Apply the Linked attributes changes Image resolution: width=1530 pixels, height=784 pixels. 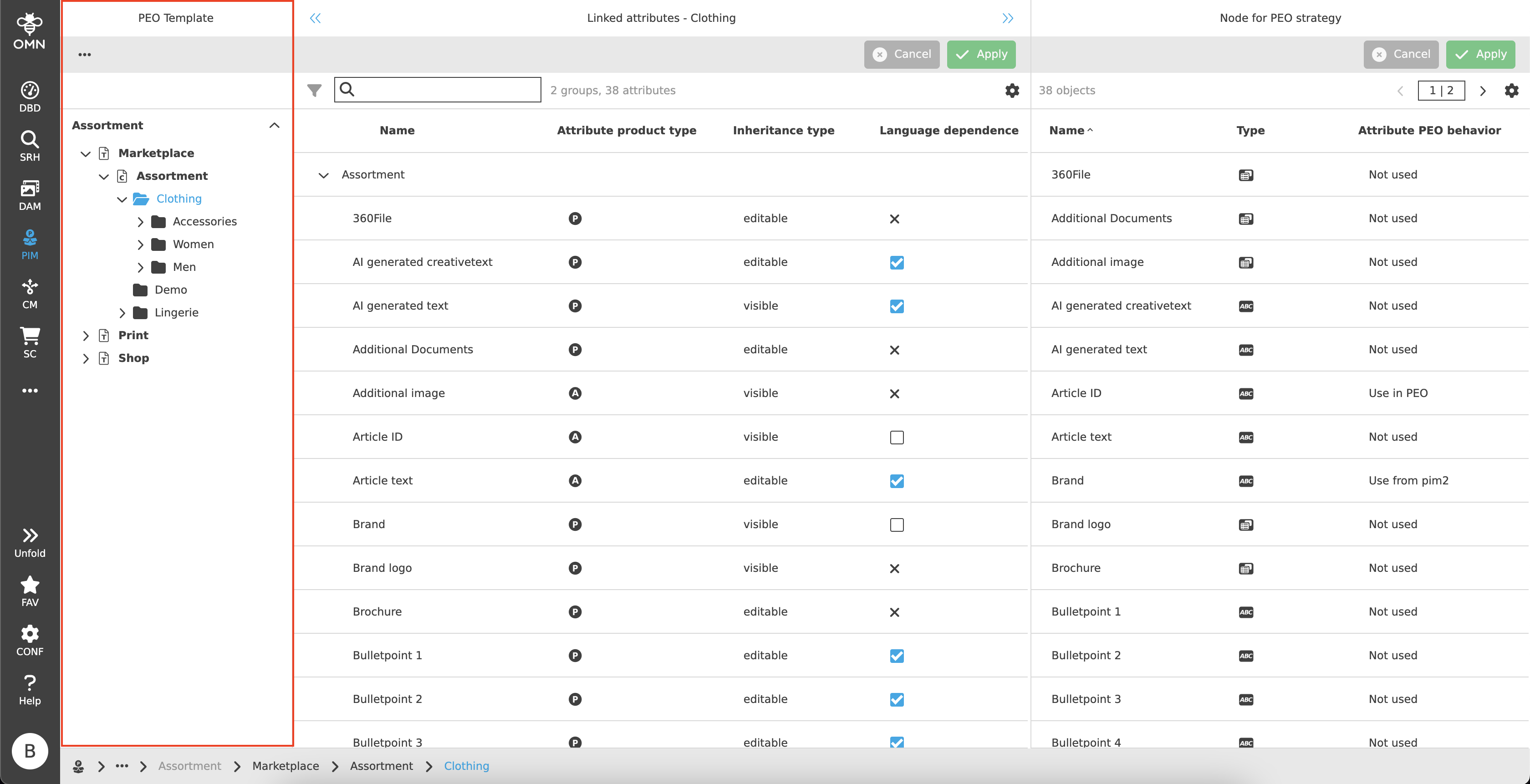[980, 54]
